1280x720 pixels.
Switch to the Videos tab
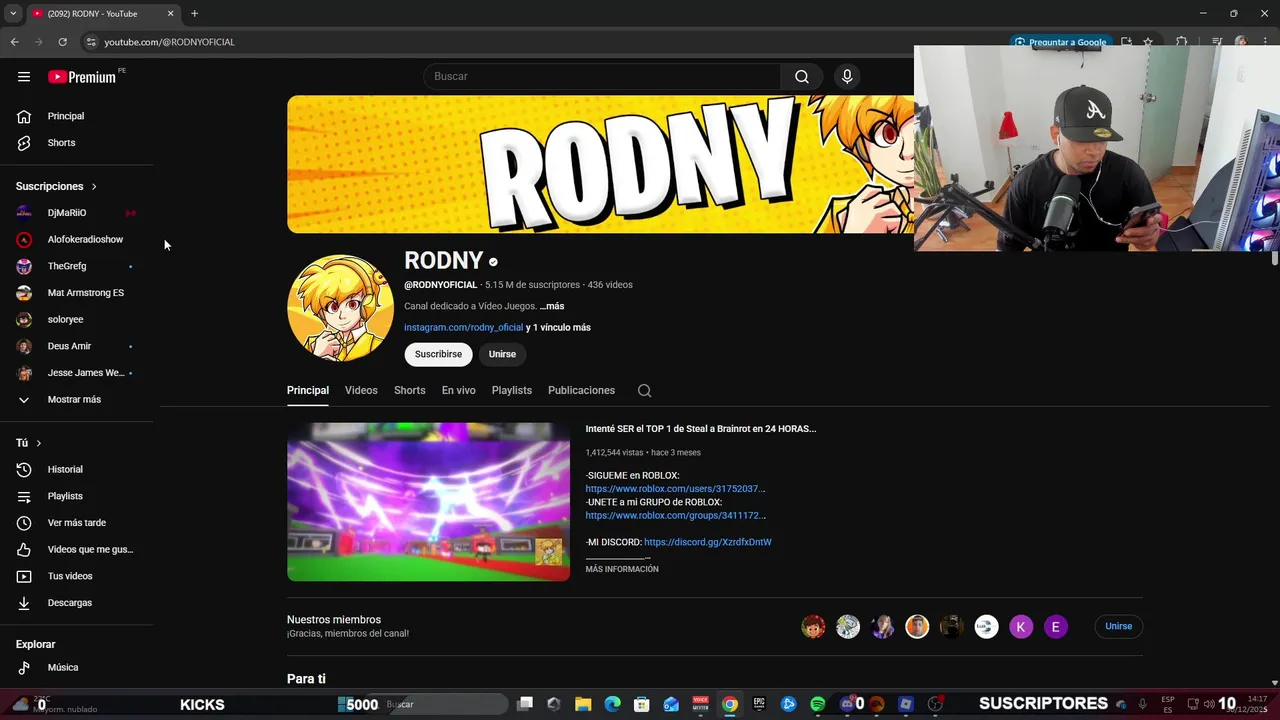tap(361, 390)
